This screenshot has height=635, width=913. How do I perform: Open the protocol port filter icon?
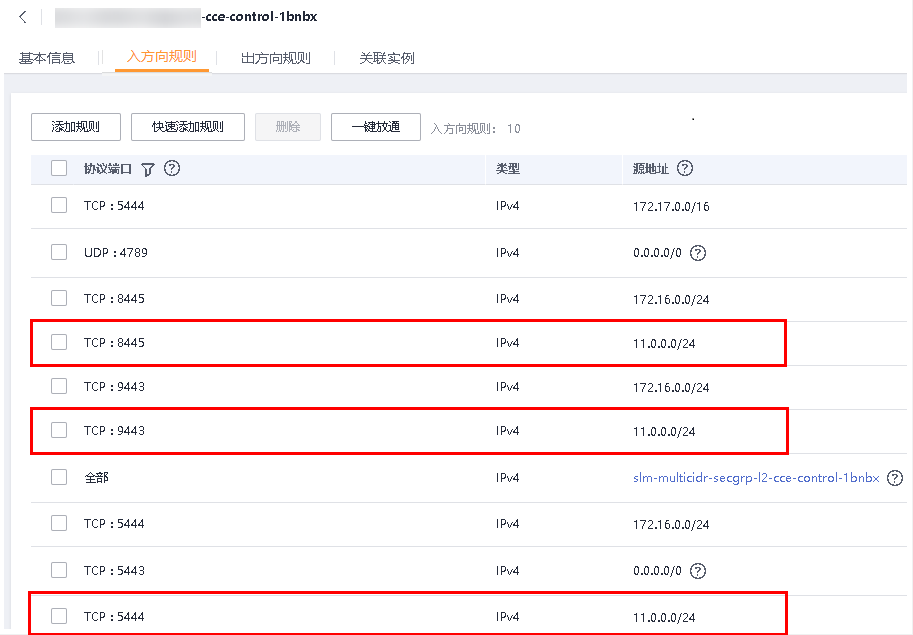[148, 169]
